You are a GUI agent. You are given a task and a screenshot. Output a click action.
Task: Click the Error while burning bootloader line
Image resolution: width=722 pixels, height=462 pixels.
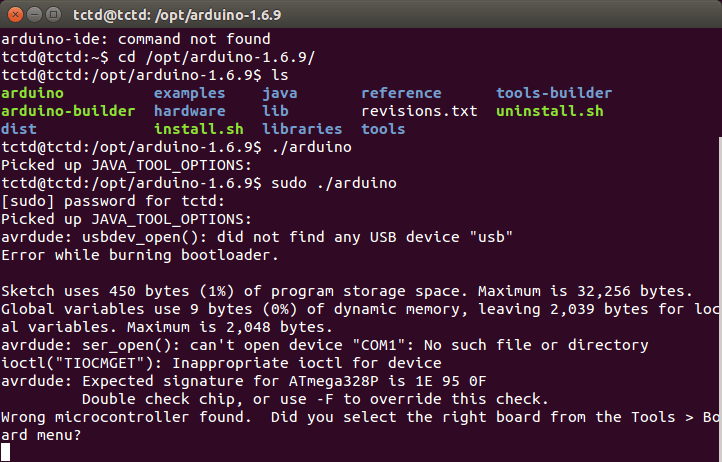click(x=140, y=255)
